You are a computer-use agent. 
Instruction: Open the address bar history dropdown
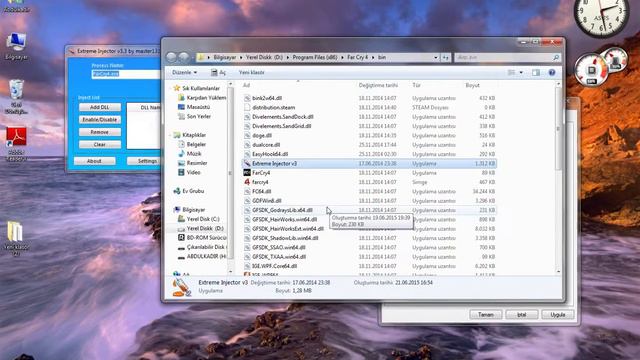(436, 58)
